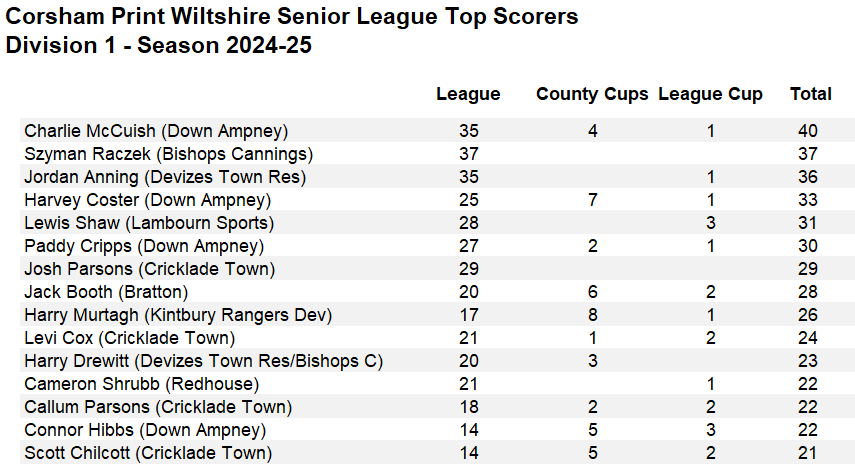Select Scott Chilcott (Cricklade Town) entry
855x464 pixels.
click(148, 453)
